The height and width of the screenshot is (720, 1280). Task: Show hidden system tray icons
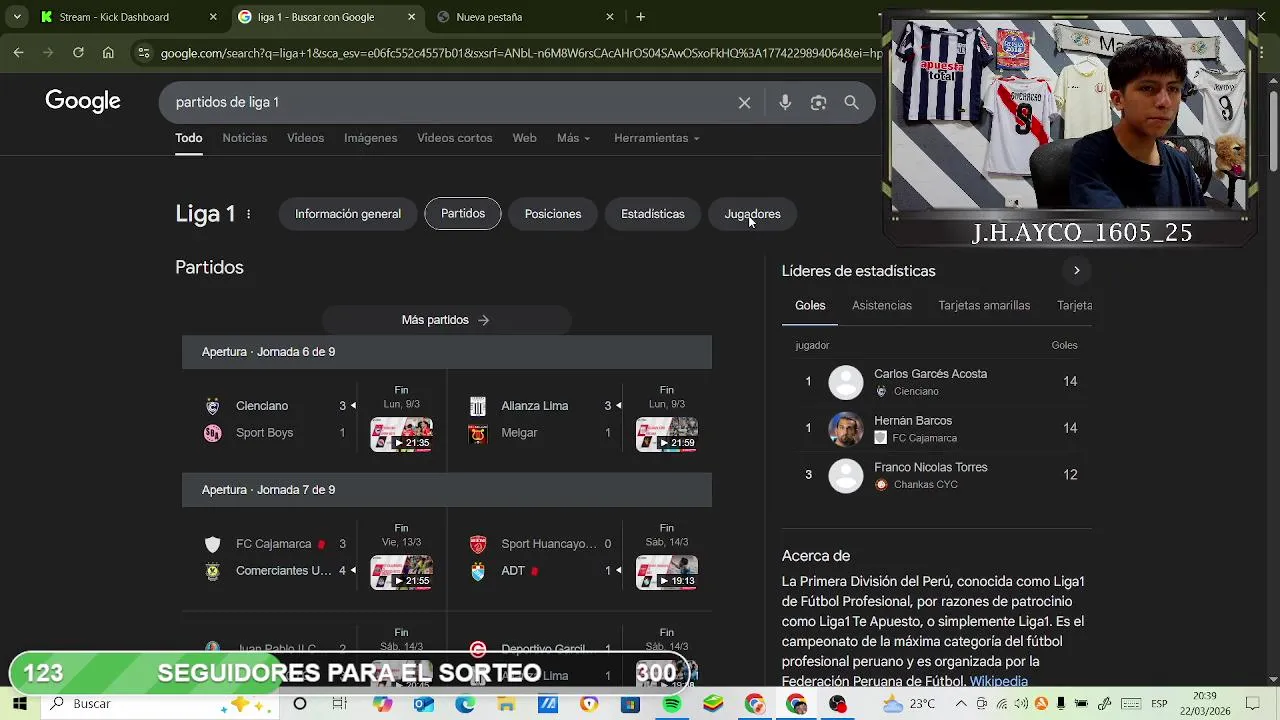961,704
